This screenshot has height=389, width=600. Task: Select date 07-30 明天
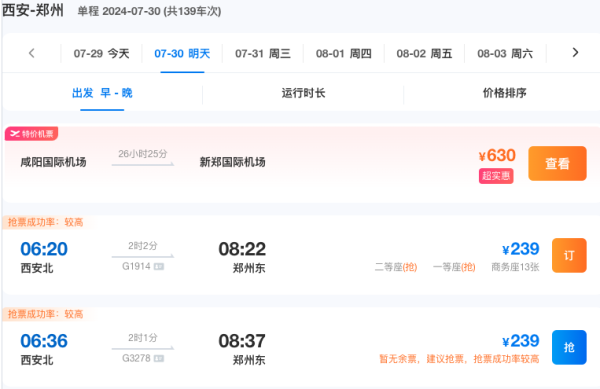tap(182, 54)
